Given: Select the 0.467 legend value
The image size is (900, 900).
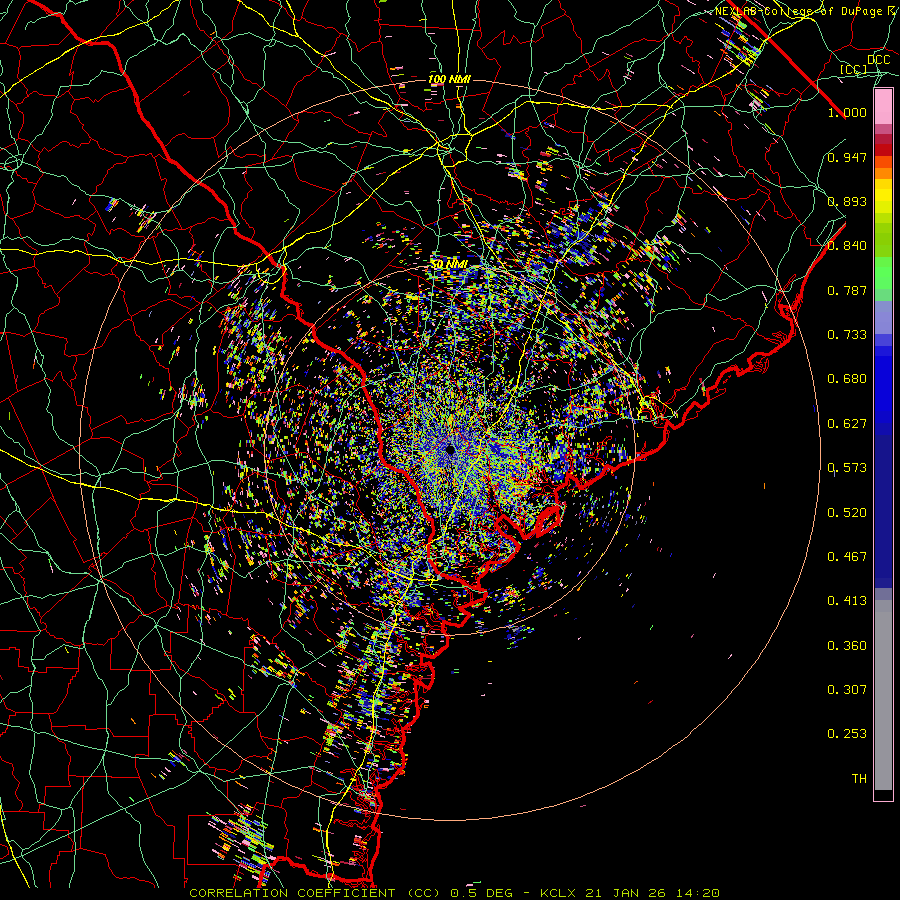Looking at the screenshot, I should pos(847,557).
